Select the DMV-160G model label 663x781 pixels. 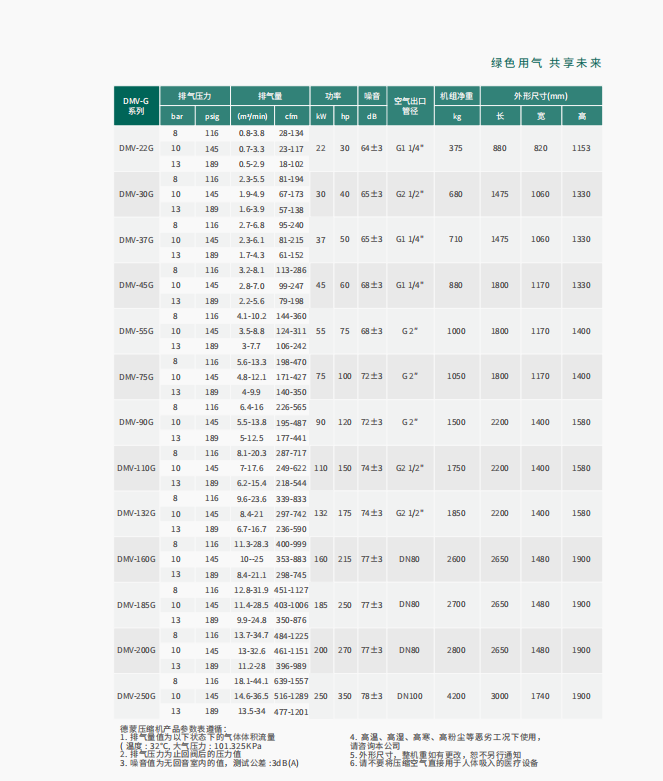tap(136, 559)
